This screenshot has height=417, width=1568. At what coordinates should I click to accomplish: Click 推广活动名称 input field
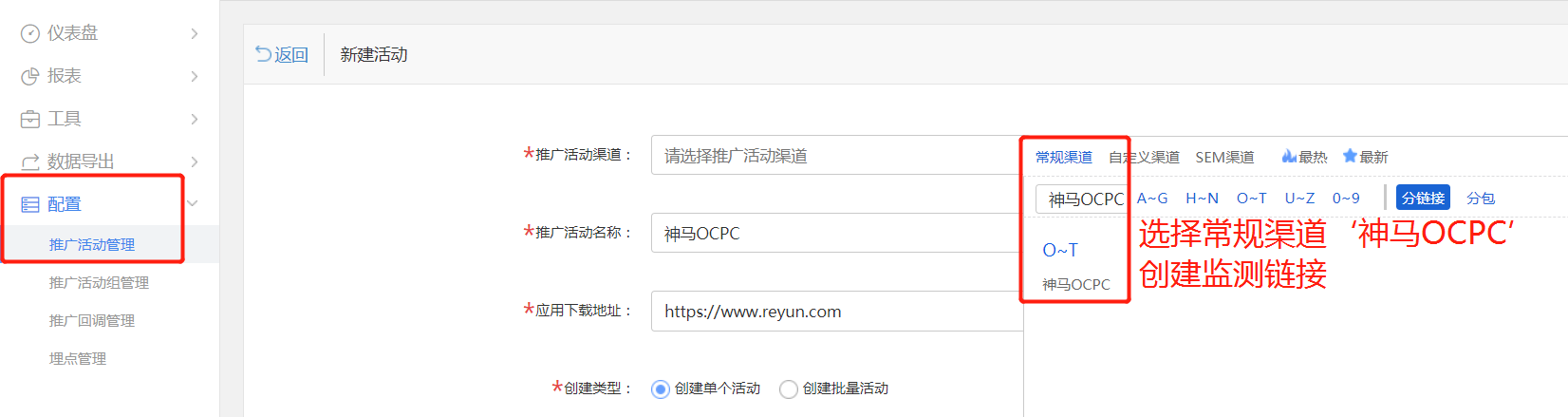click(x=837, y=233)
